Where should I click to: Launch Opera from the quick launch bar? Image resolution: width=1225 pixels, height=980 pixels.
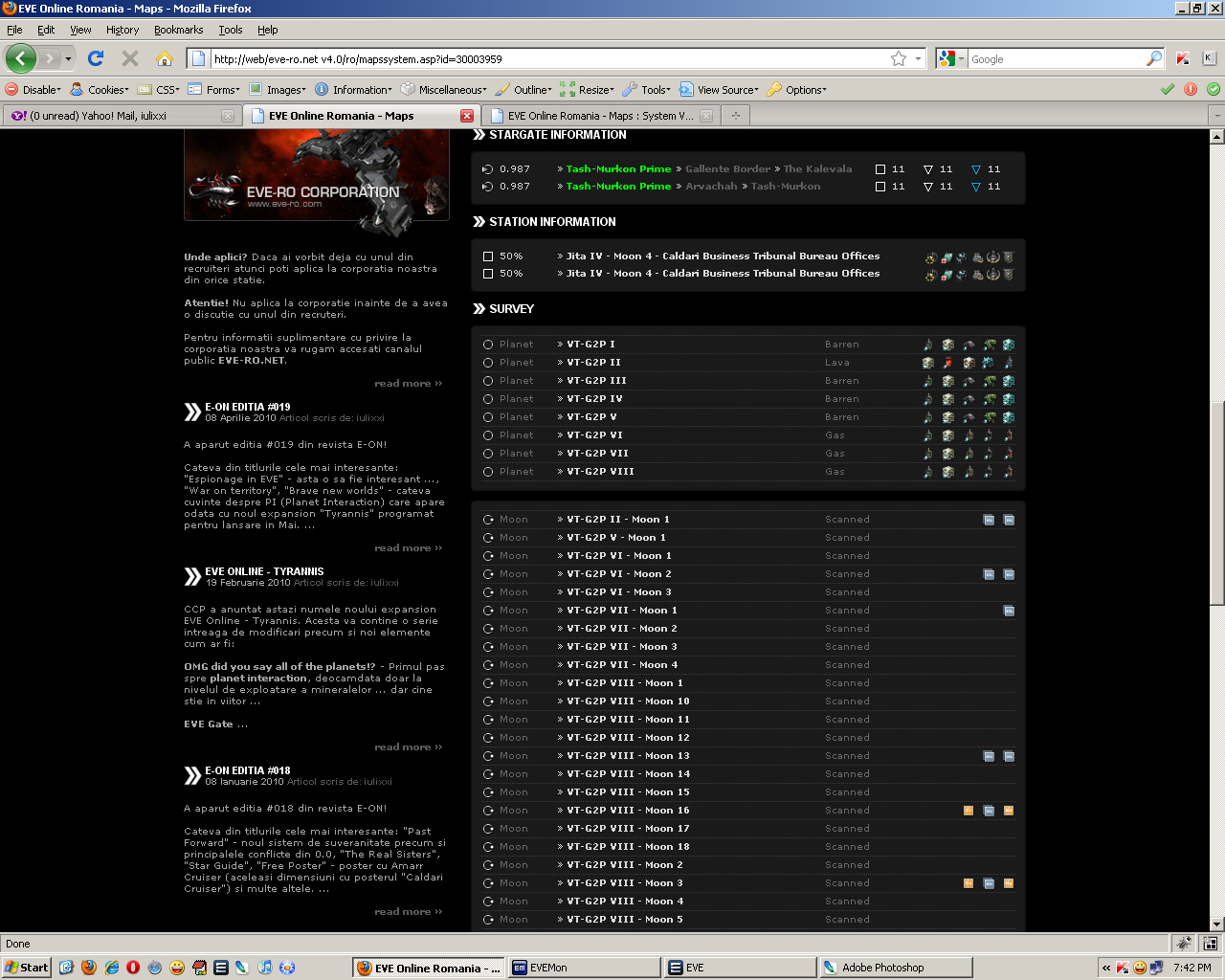pyautogui.click(x=133, y=968)
